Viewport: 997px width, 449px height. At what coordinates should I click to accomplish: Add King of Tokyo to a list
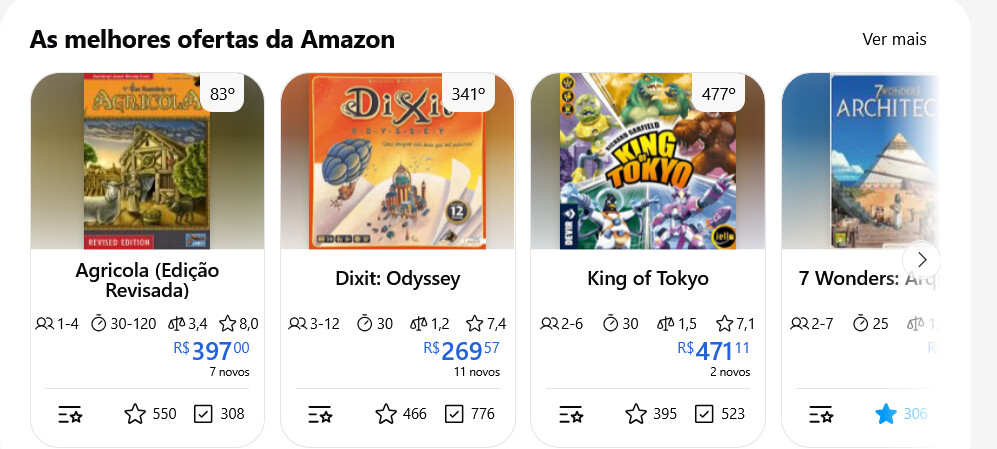coord(570,414)
